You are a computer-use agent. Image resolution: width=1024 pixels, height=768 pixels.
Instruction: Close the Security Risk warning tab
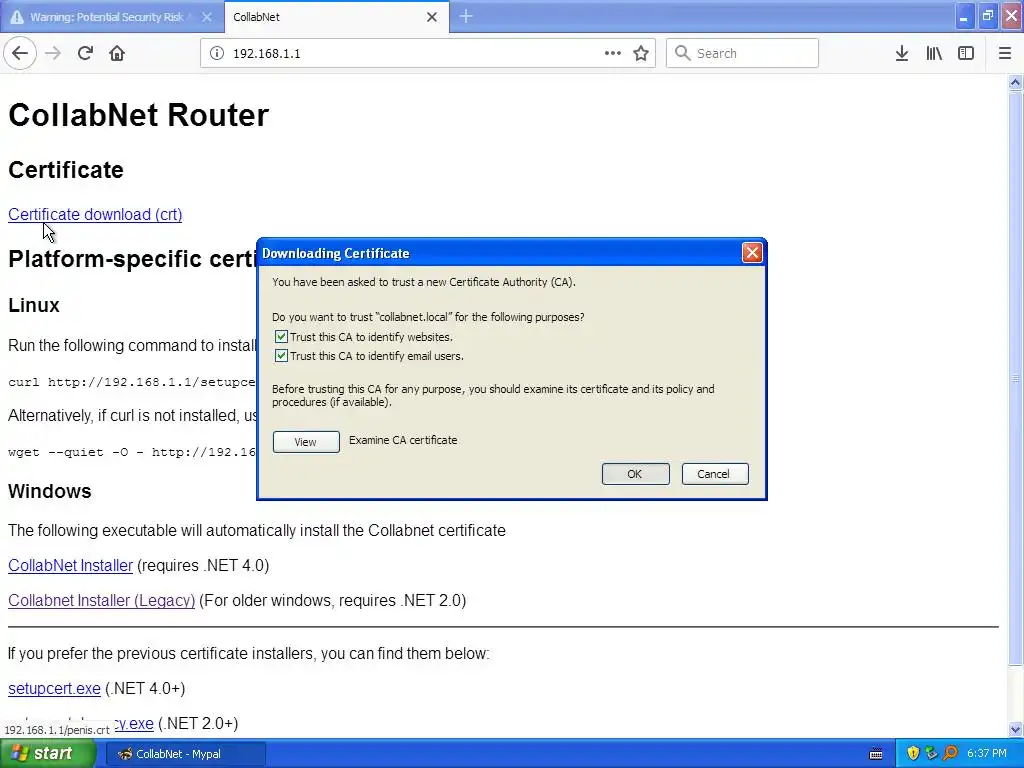207,17
